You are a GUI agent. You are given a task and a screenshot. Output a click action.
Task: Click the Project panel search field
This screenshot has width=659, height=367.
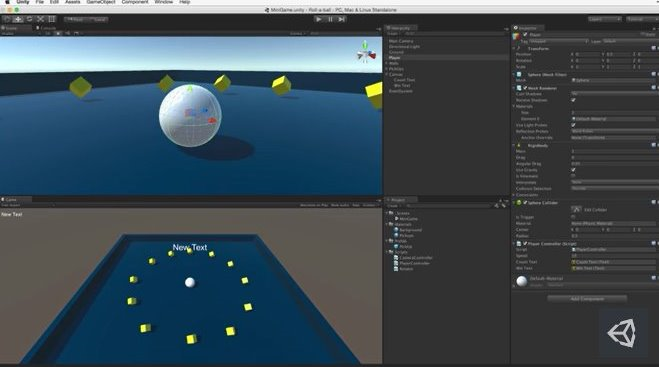point(448,206)
